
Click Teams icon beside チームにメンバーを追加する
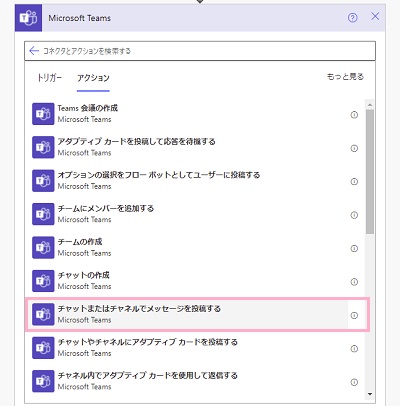[43, 214]
